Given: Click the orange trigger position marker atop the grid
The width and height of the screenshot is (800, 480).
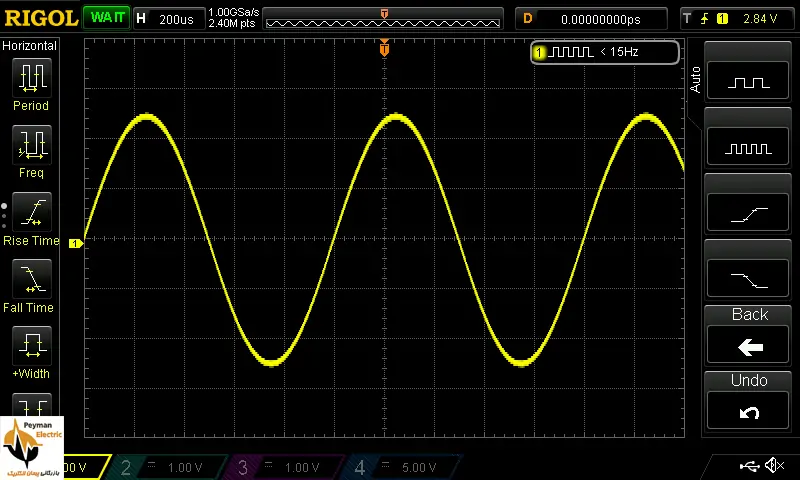Looking at the screenshot, I should (384, 48).
